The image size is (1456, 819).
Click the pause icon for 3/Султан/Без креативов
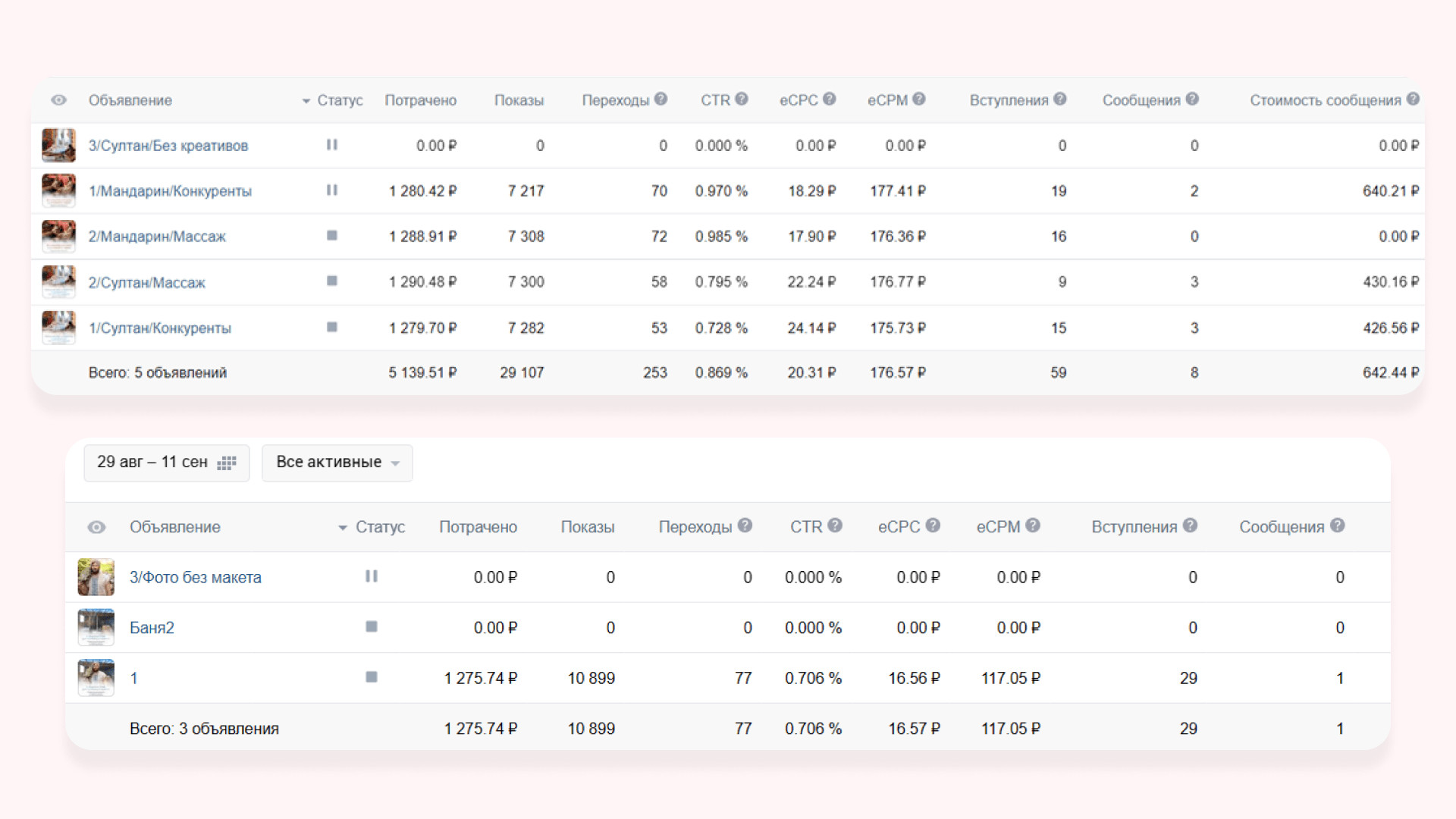point(331,145)
